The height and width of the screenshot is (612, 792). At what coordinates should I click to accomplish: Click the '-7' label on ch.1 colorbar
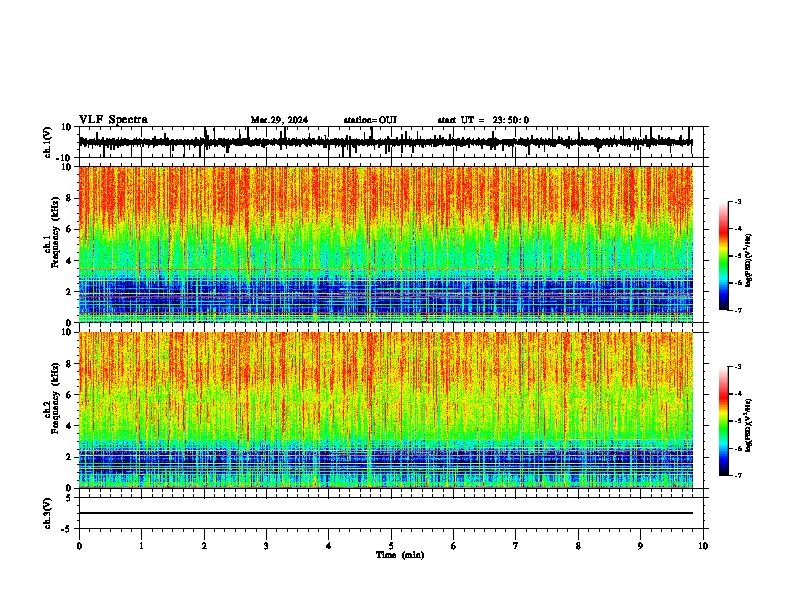point(737,310)
